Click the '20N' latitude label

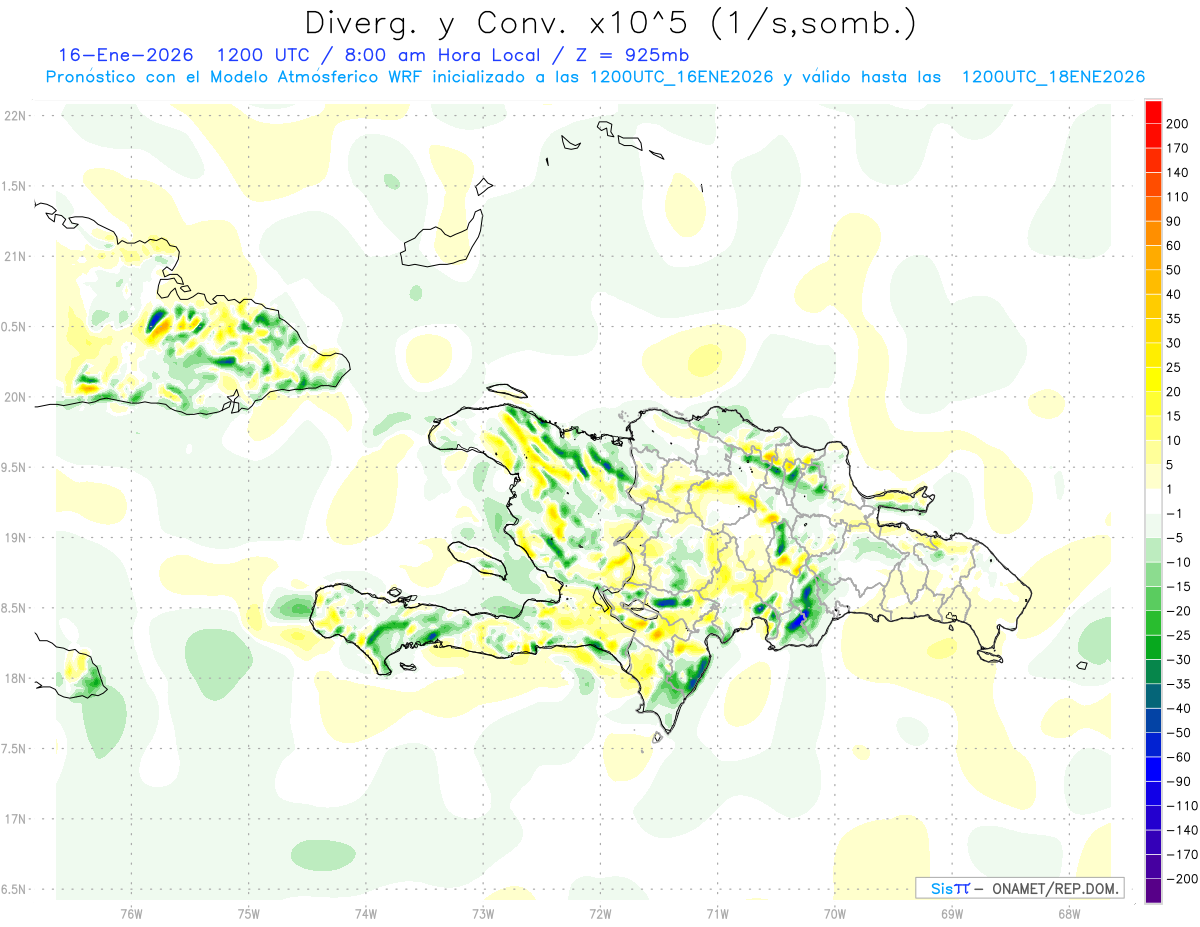pyautogui.click(x=15, y=397)
